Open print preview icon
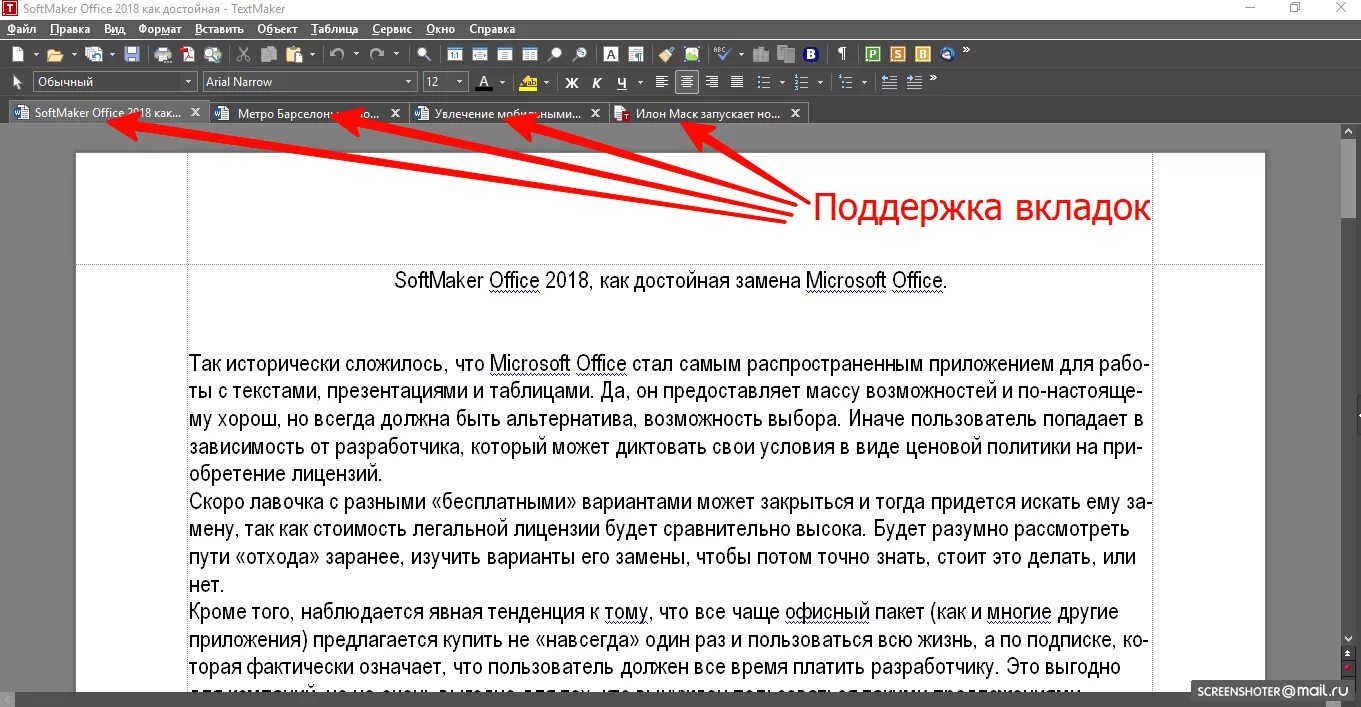This screenshot has height=707, width=1361. [x=213, y=54]
